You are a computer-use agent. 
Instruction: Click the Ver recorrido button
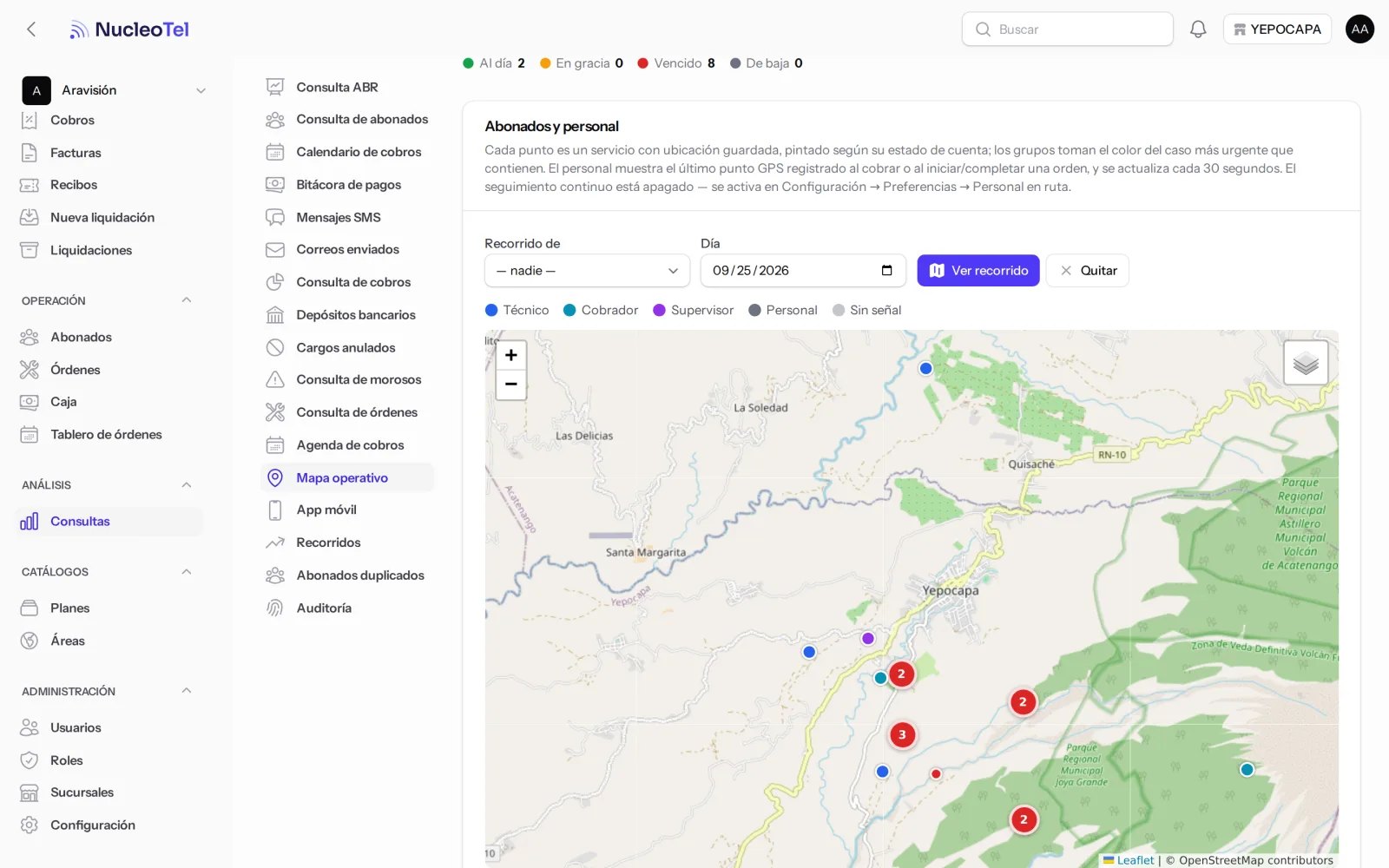tap(978, 271)
